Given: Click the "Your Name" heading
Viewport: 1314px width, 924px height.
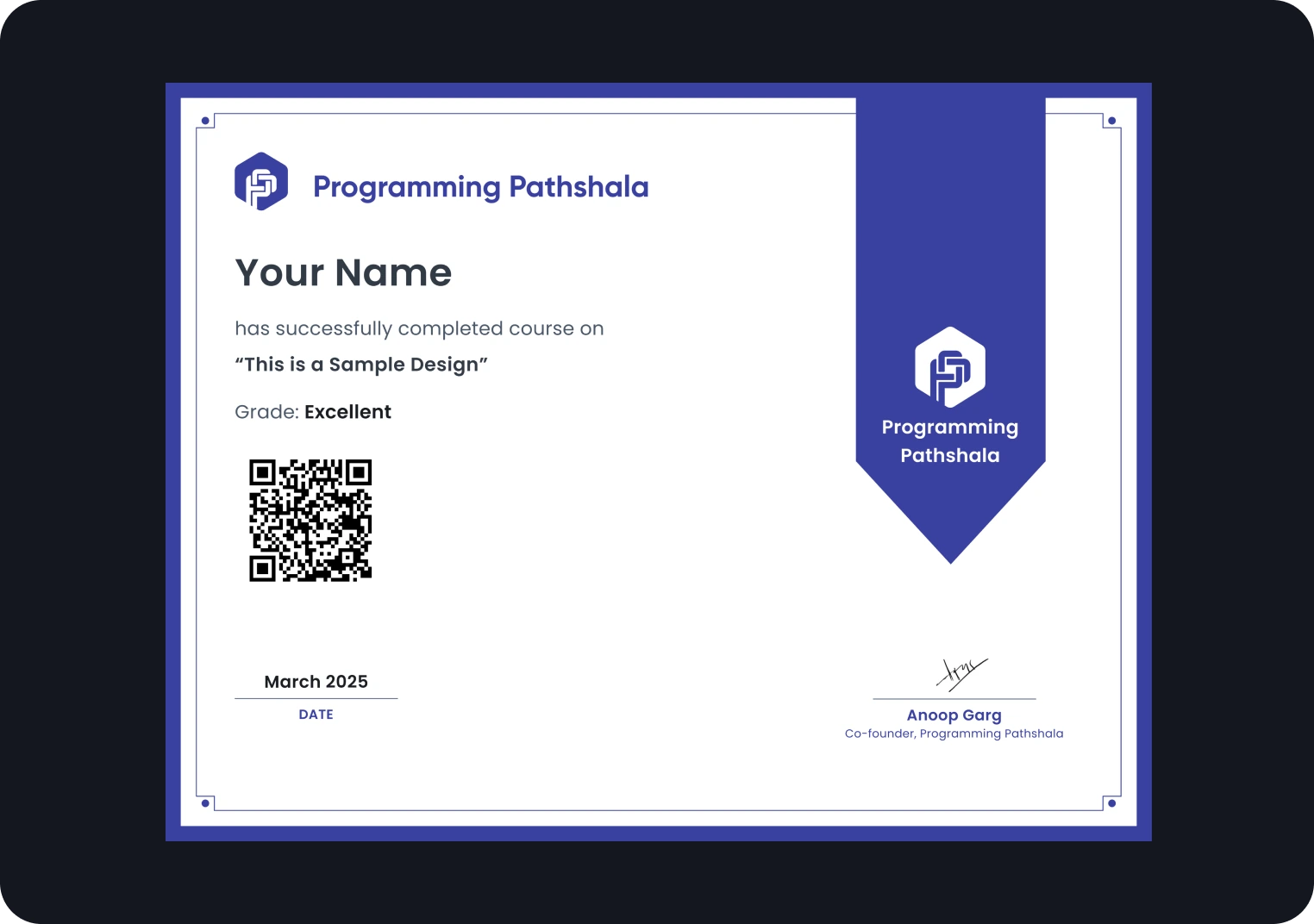Looking at the screenshot, I should point(343,272).
